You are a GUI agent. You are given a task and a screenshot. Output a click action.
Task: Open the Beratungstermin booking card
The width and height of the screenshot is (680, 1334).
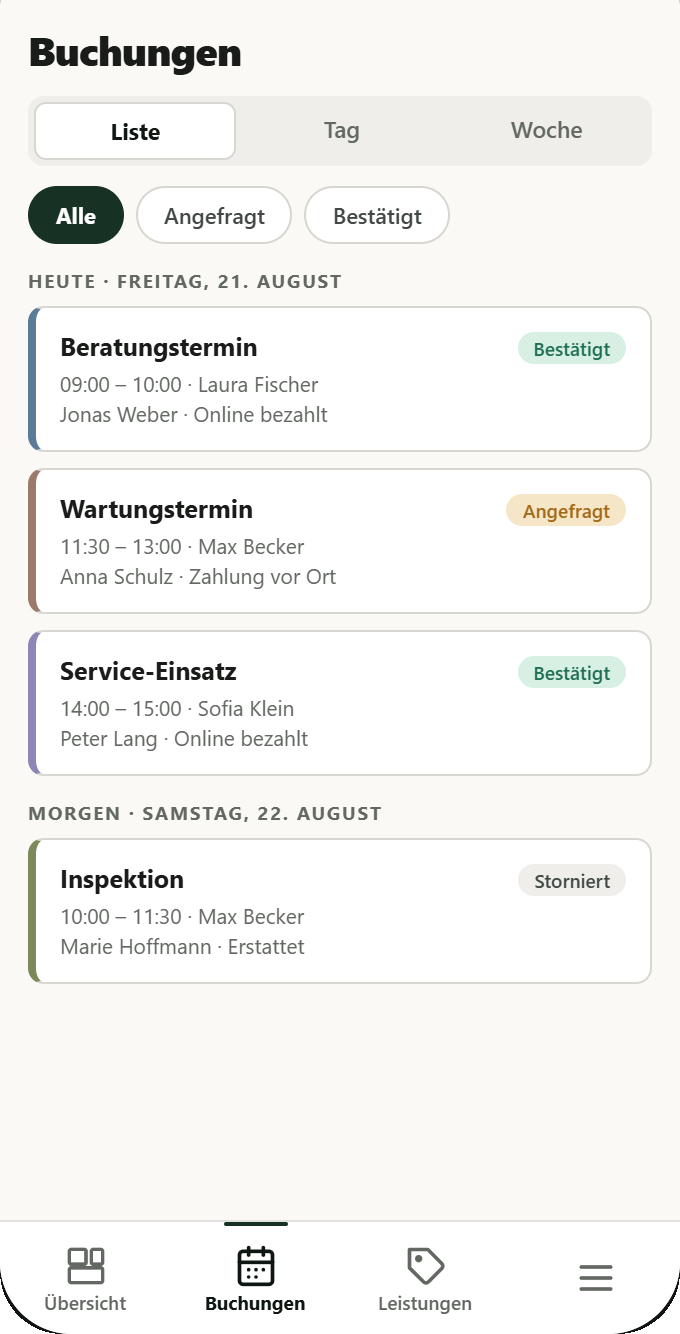tap(340, 379)
